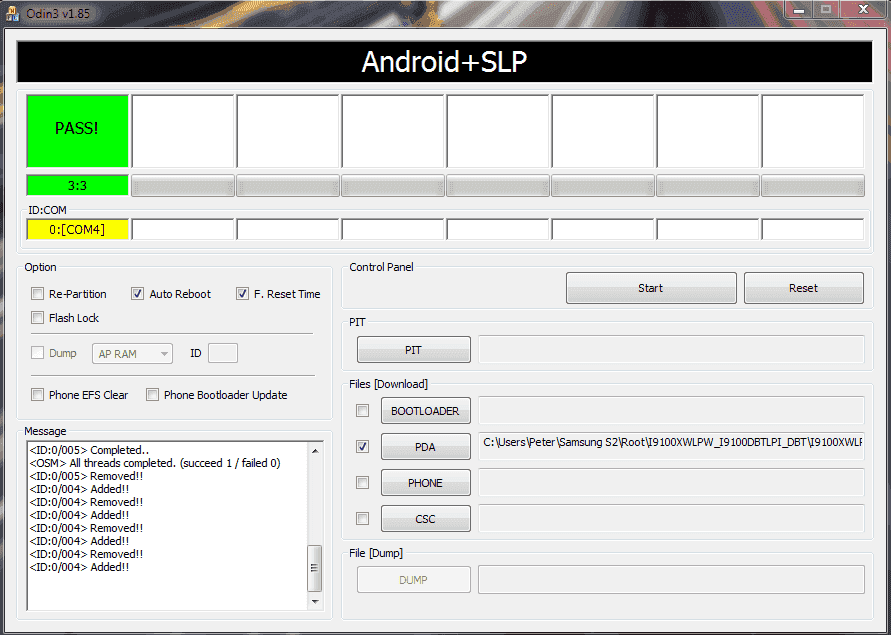This screenshot has height=635, width=891.
Task: Click the empty PIT path field
Action: pyautogui.click(x=671, y=349)
